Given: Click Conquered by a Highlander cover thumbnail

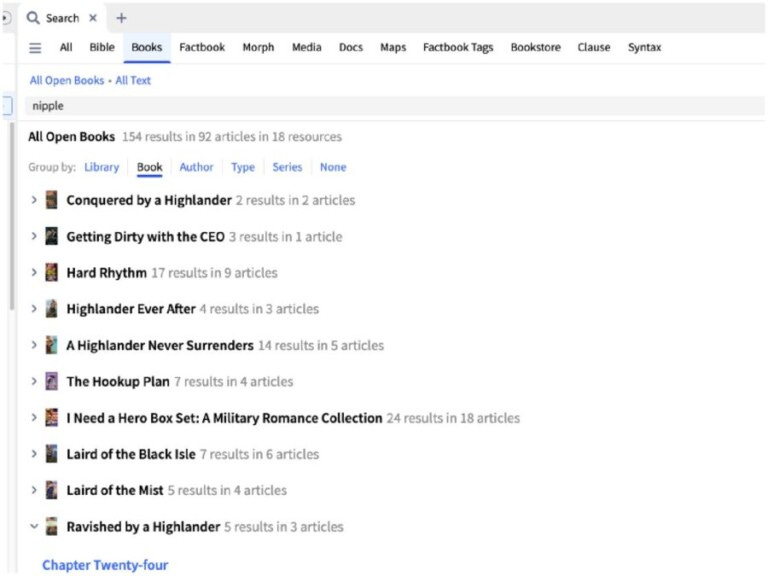Looking at the screenshot, I should [x=51, y=200].
